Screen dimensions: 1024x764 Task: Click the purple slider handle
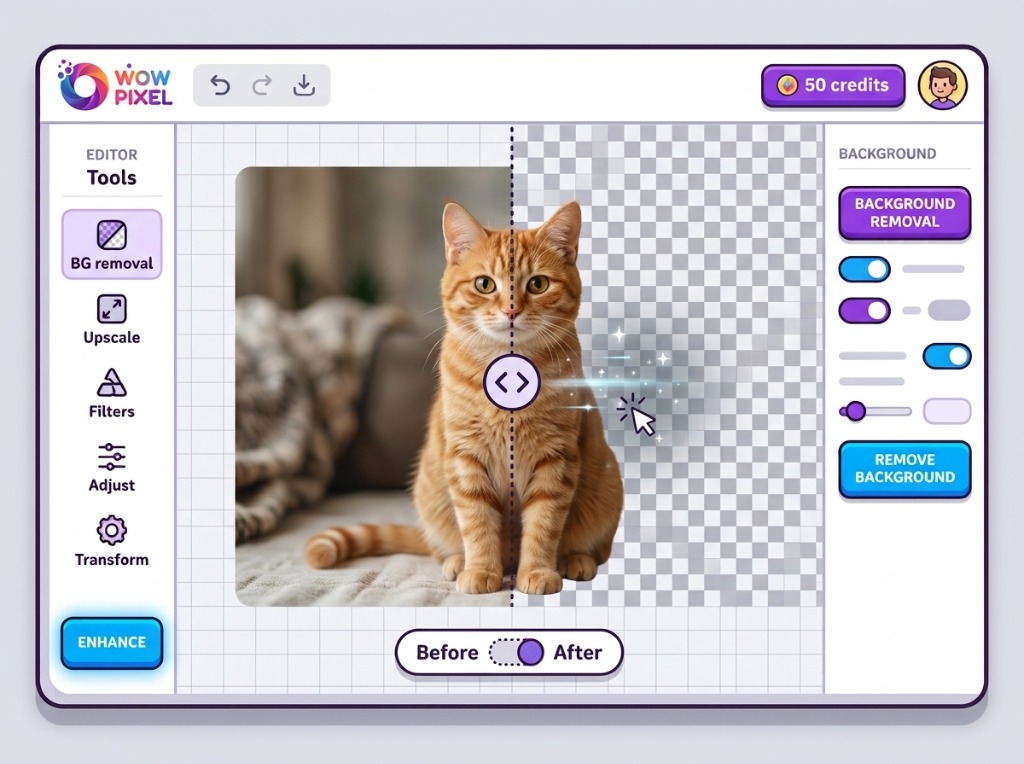pos(855,411)
